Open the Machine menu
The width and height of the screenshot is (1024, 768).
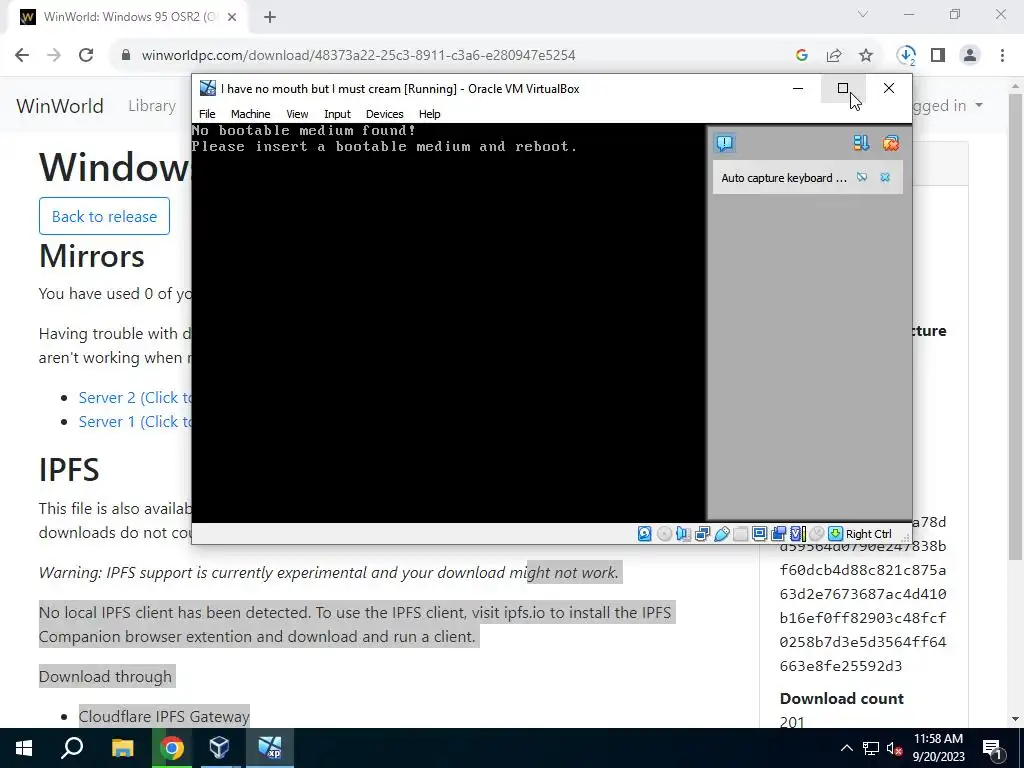tap(250, 114)
